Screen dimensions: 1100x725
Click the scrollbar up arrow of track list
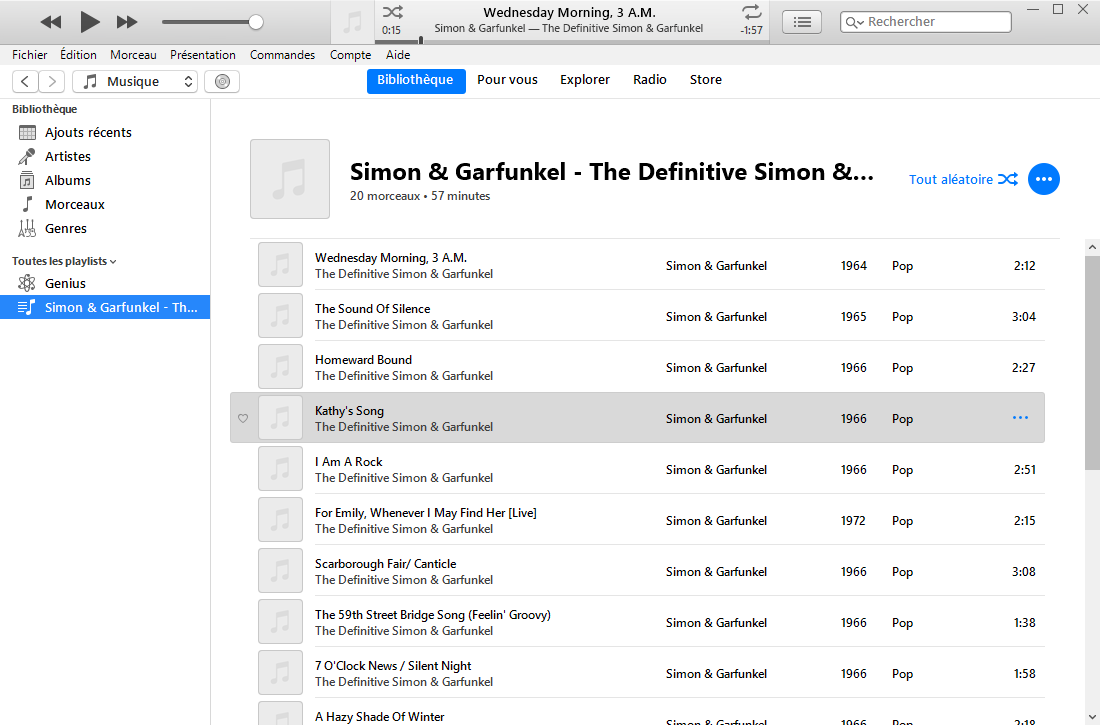(x=1092, y=247)
